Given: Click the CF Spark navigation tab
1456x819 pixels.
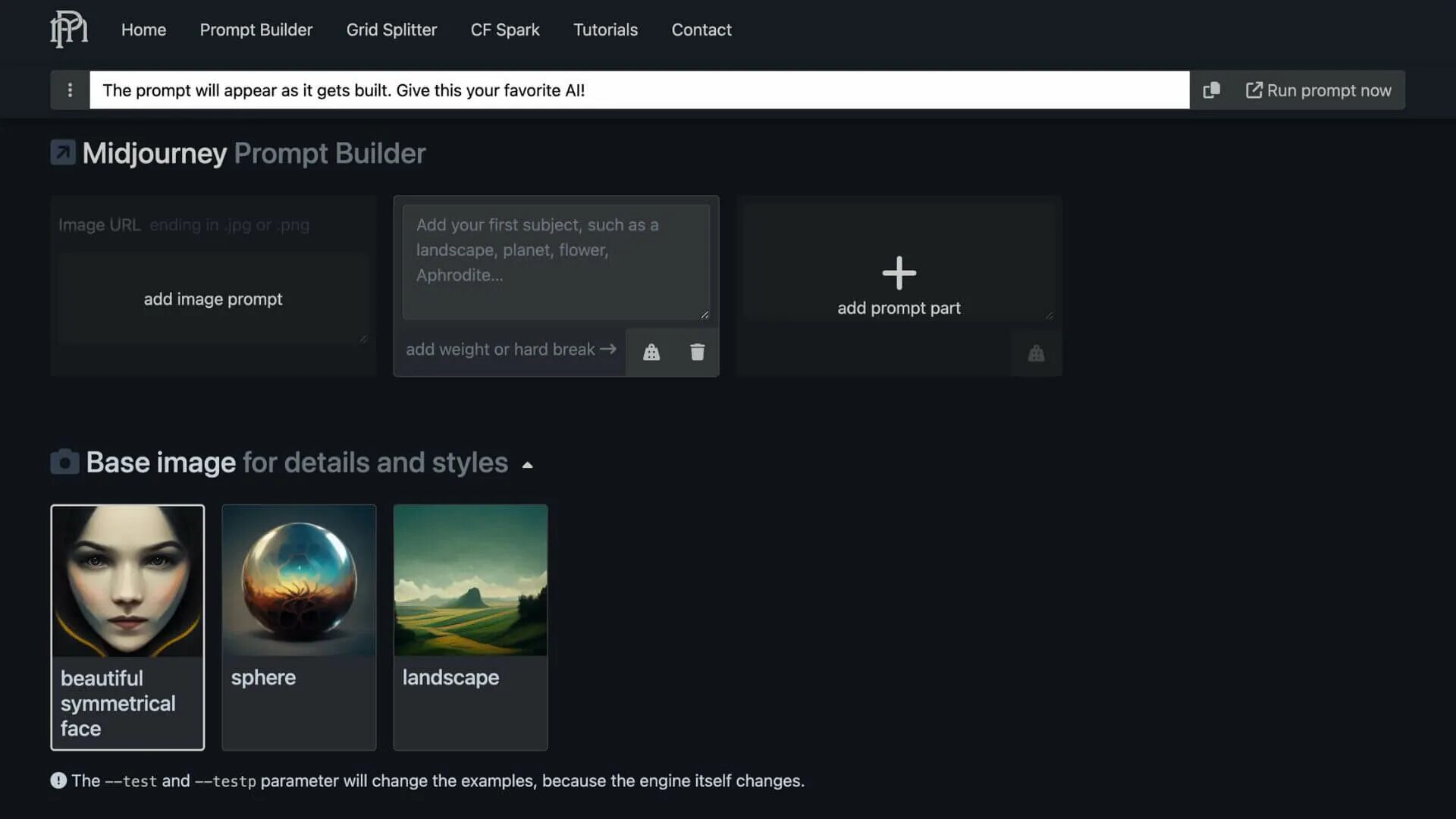Looking at the screenshot, I should click(505, 28).
